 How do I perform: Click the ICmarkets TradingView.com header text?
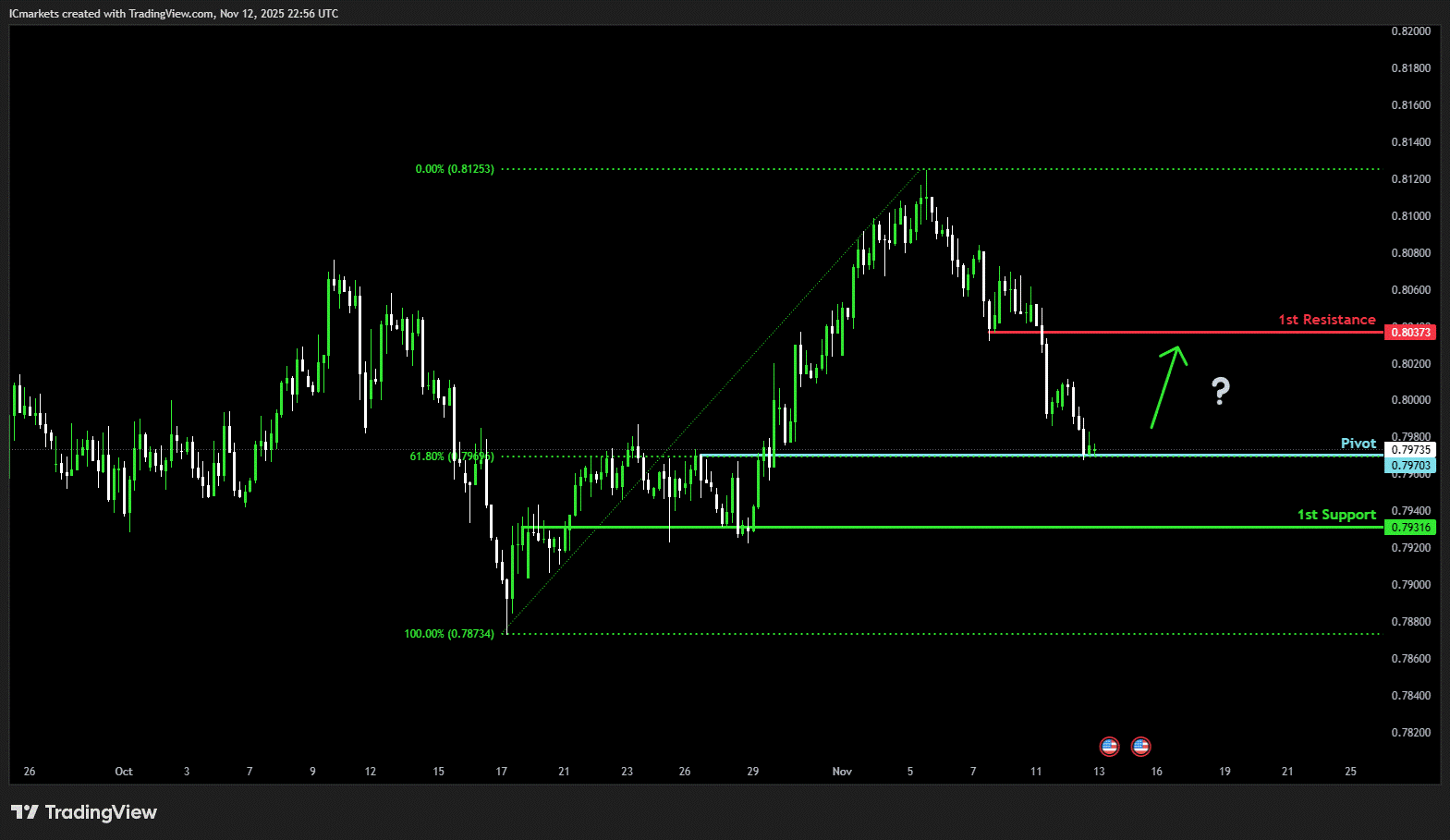[x=174, y=14]
